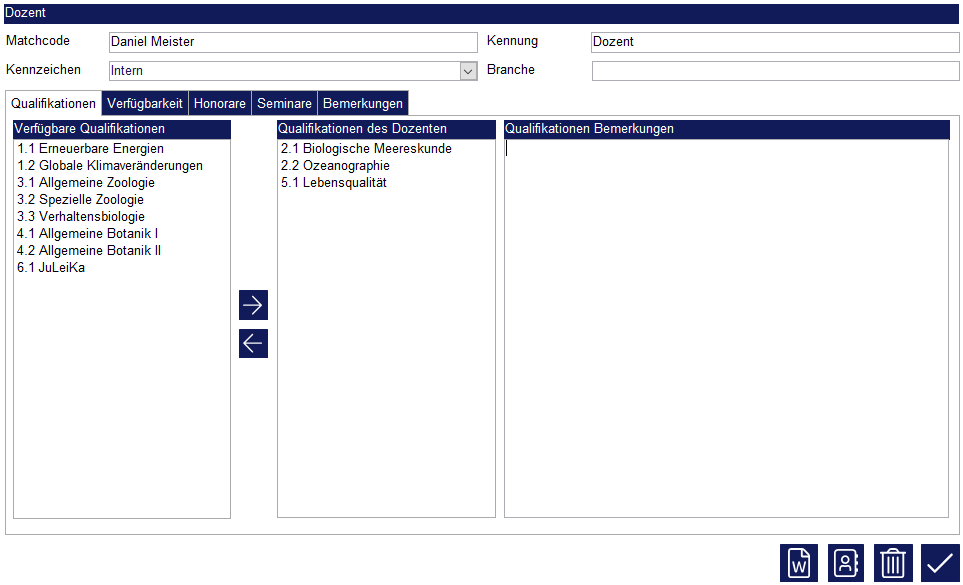963x585 pixels.
Task: Delete the lecturer with the trash icon
Action: [x=893, y=563]
